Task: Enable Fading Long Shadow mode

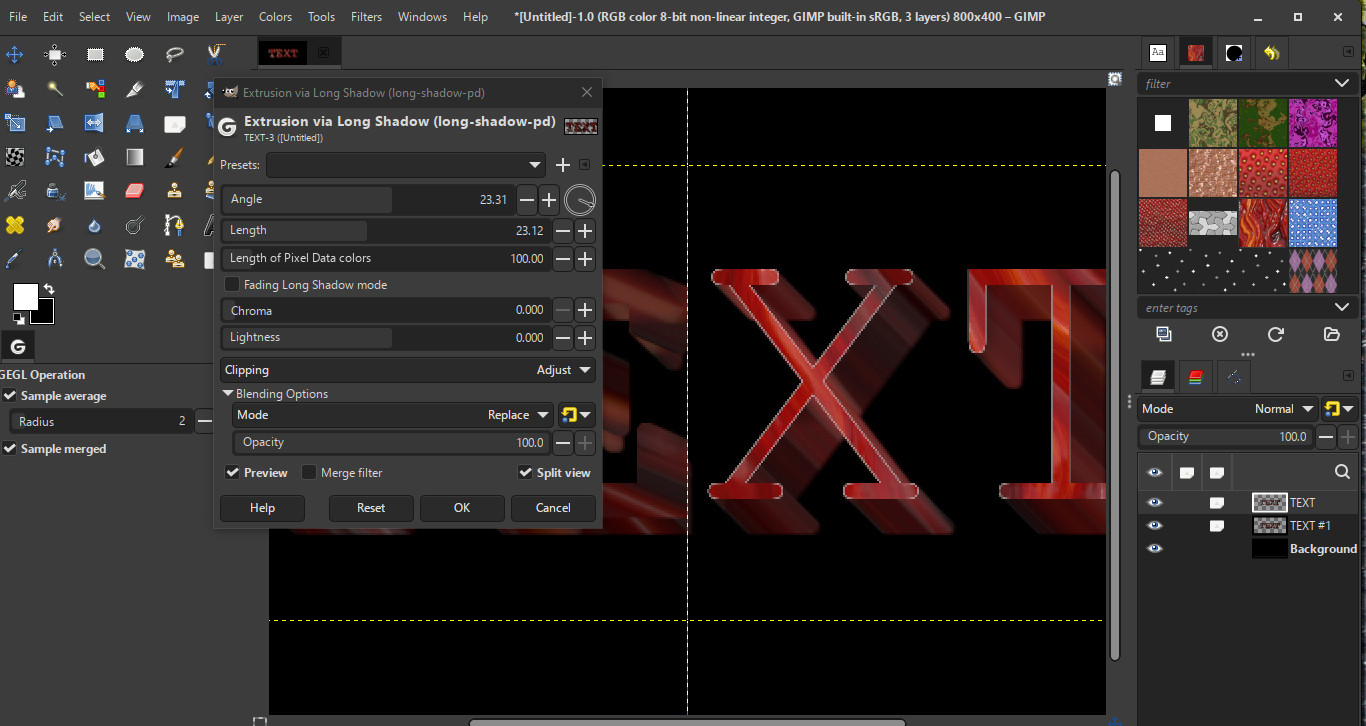Action: click(231, 284)
